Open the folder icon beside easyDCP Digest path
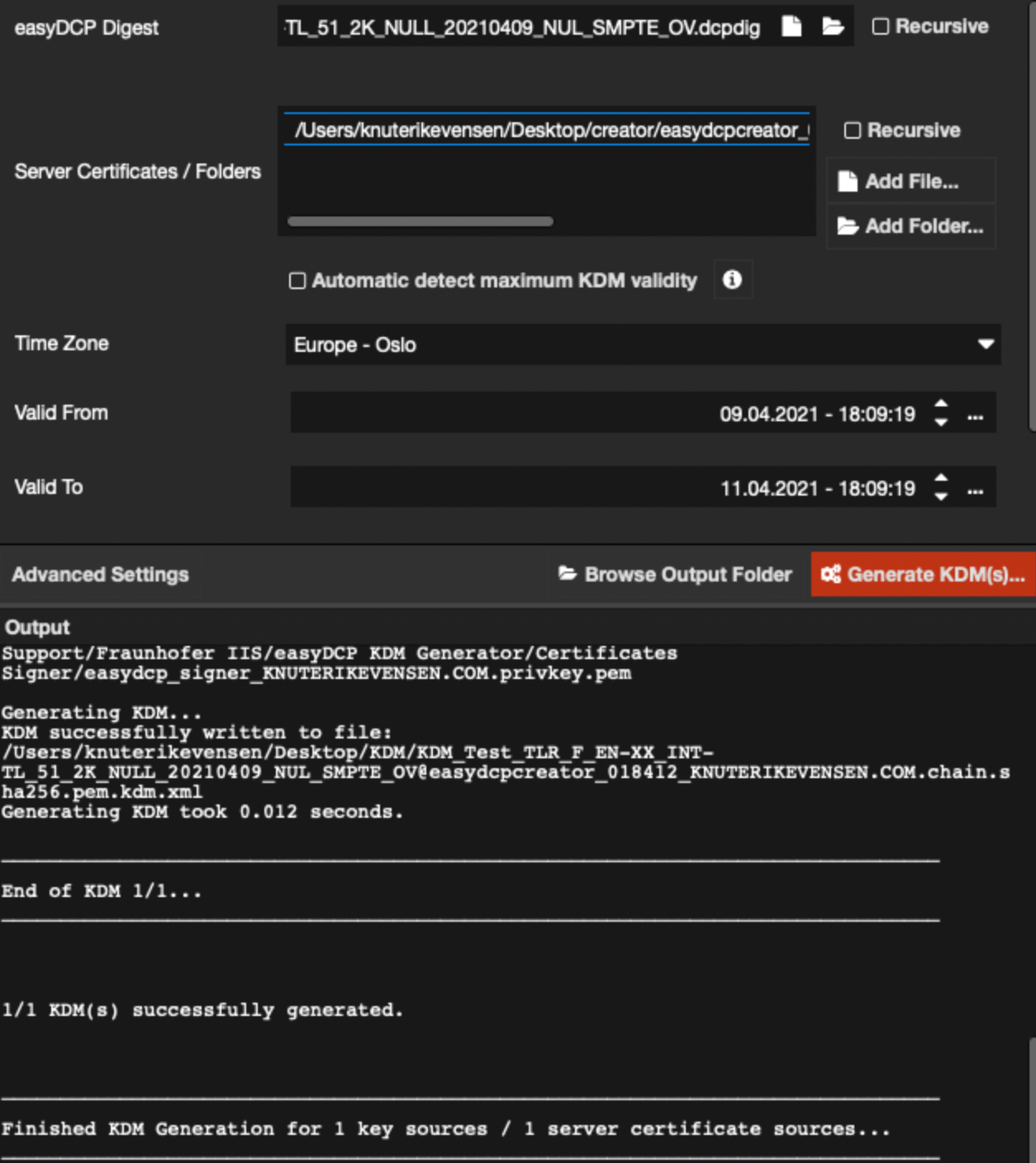 click(x=833, y=26)
